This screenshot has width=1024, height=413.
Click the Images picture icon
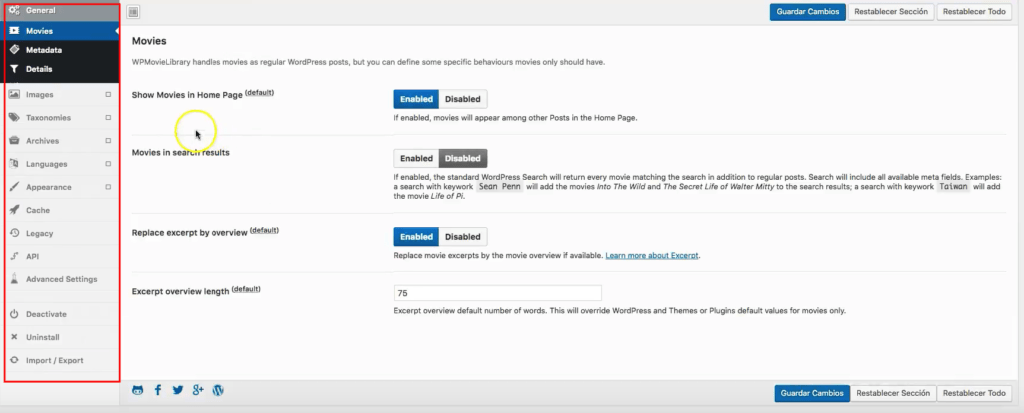(14, 94)
